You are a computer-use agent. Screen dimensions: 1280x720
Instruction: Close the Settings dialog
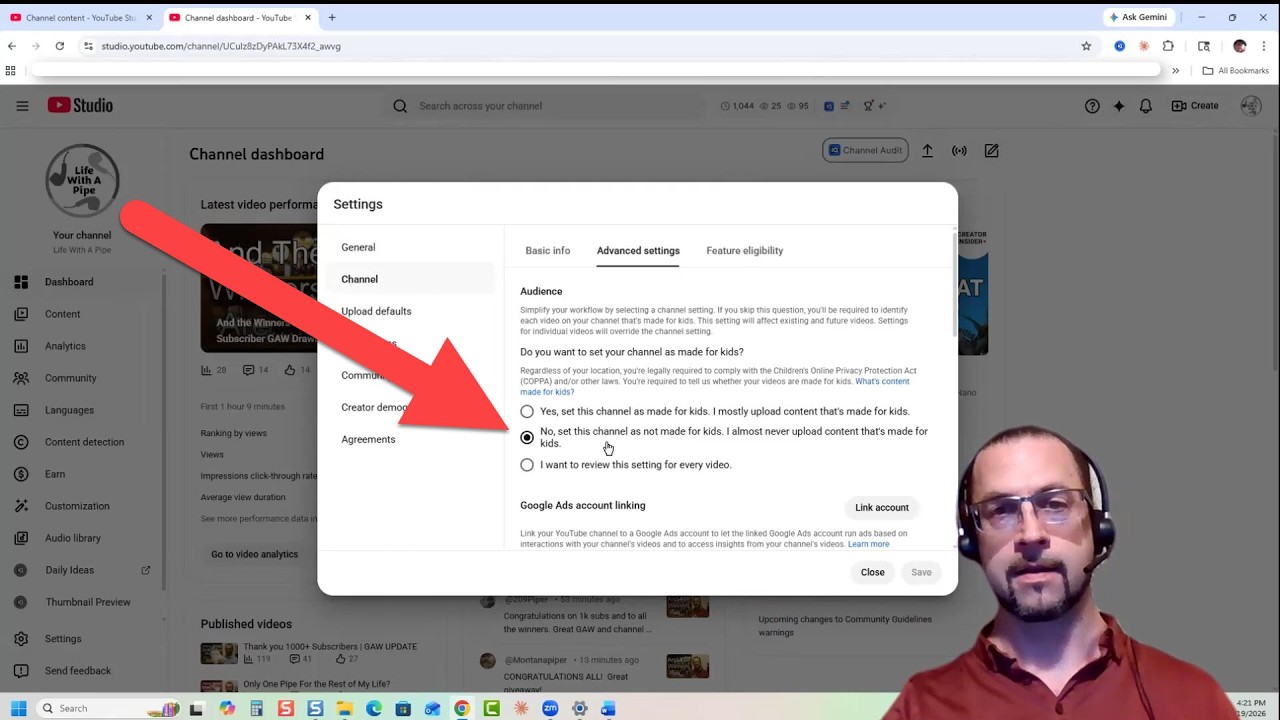pos(873,573)
